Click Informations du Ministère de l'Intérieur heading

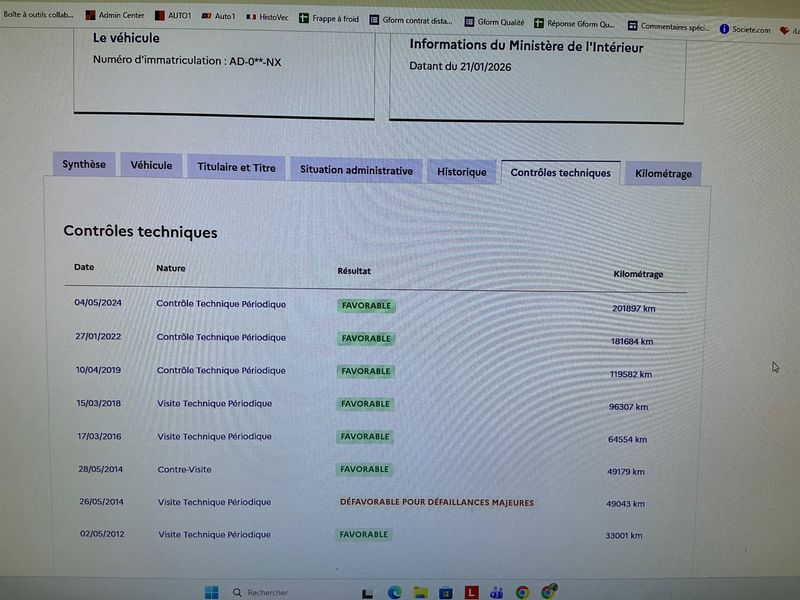tap(526, 46)
